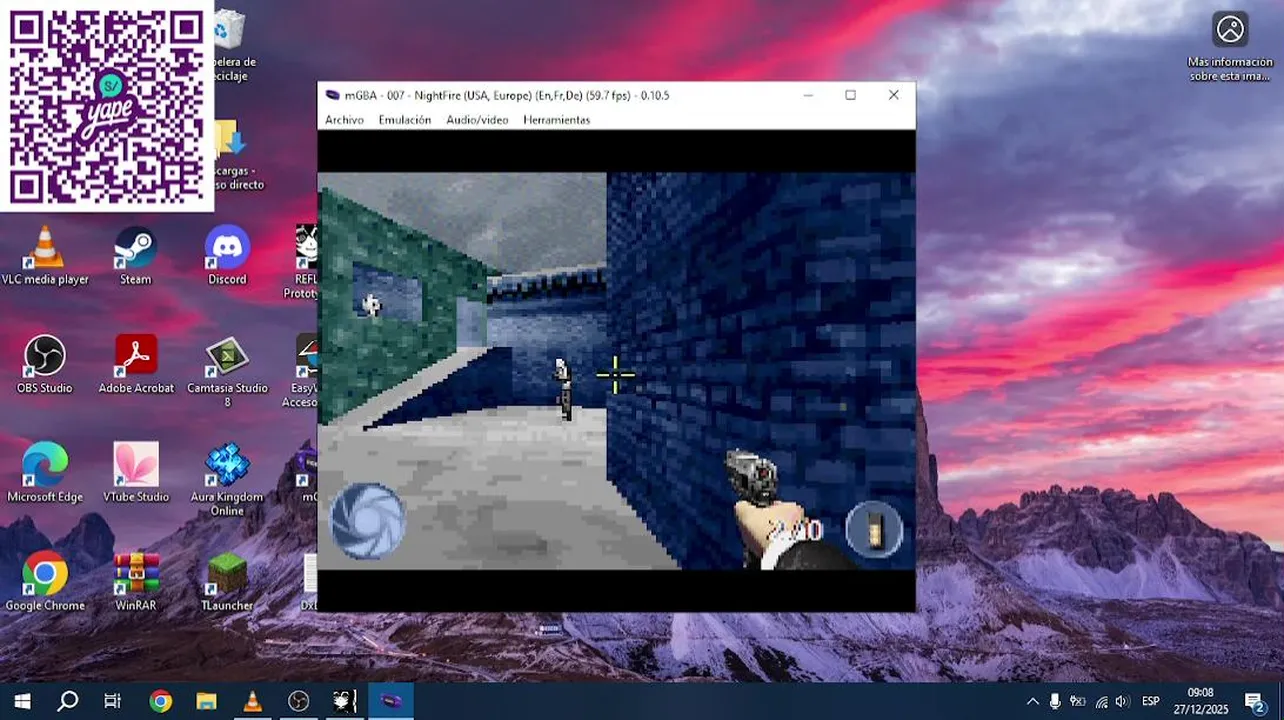
Task: Open Task View from the taskbar
Action: (x=113, y=701)
